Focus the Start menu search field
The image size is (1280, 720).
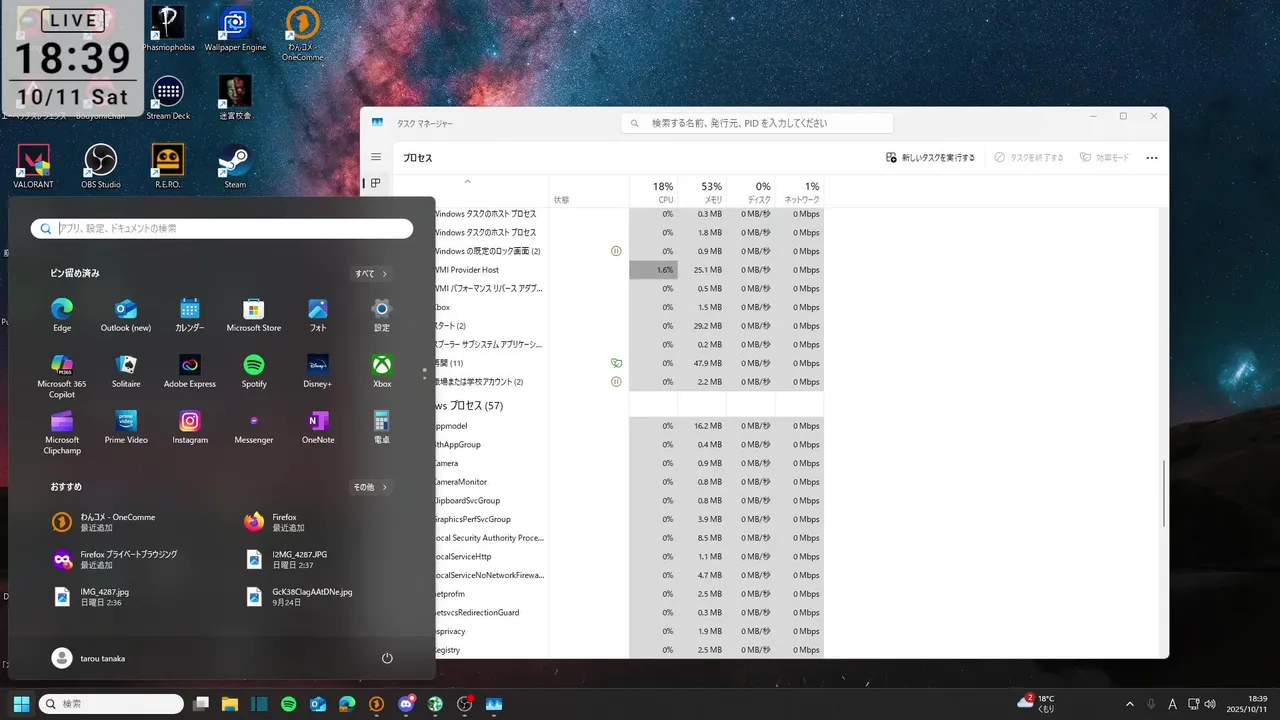point(222,229)
